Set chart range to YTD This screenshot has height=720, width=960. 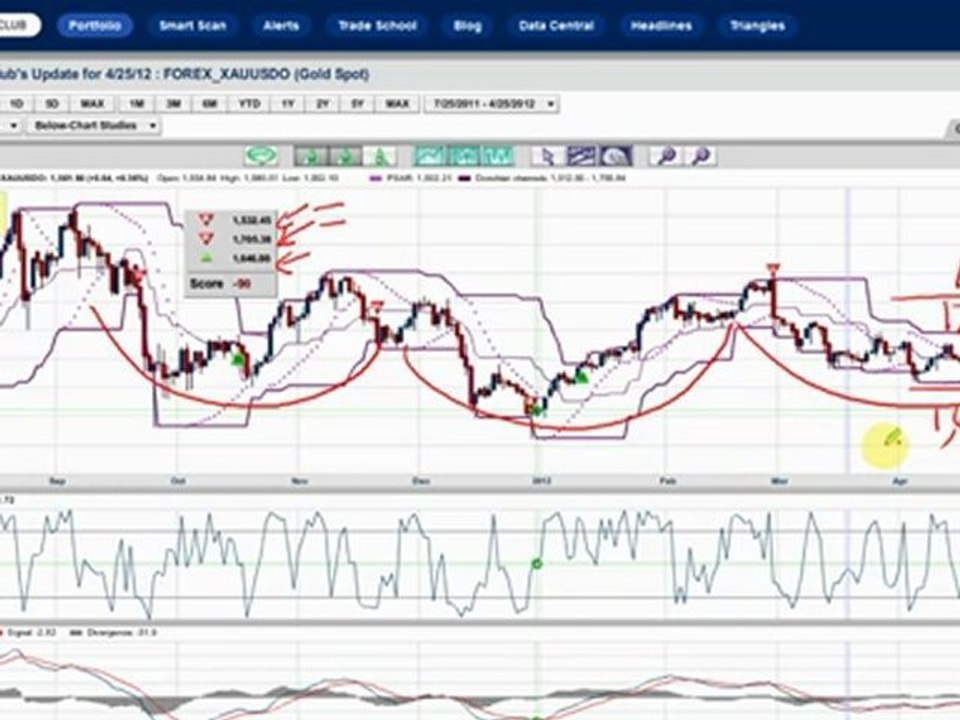tap(249, 103)
